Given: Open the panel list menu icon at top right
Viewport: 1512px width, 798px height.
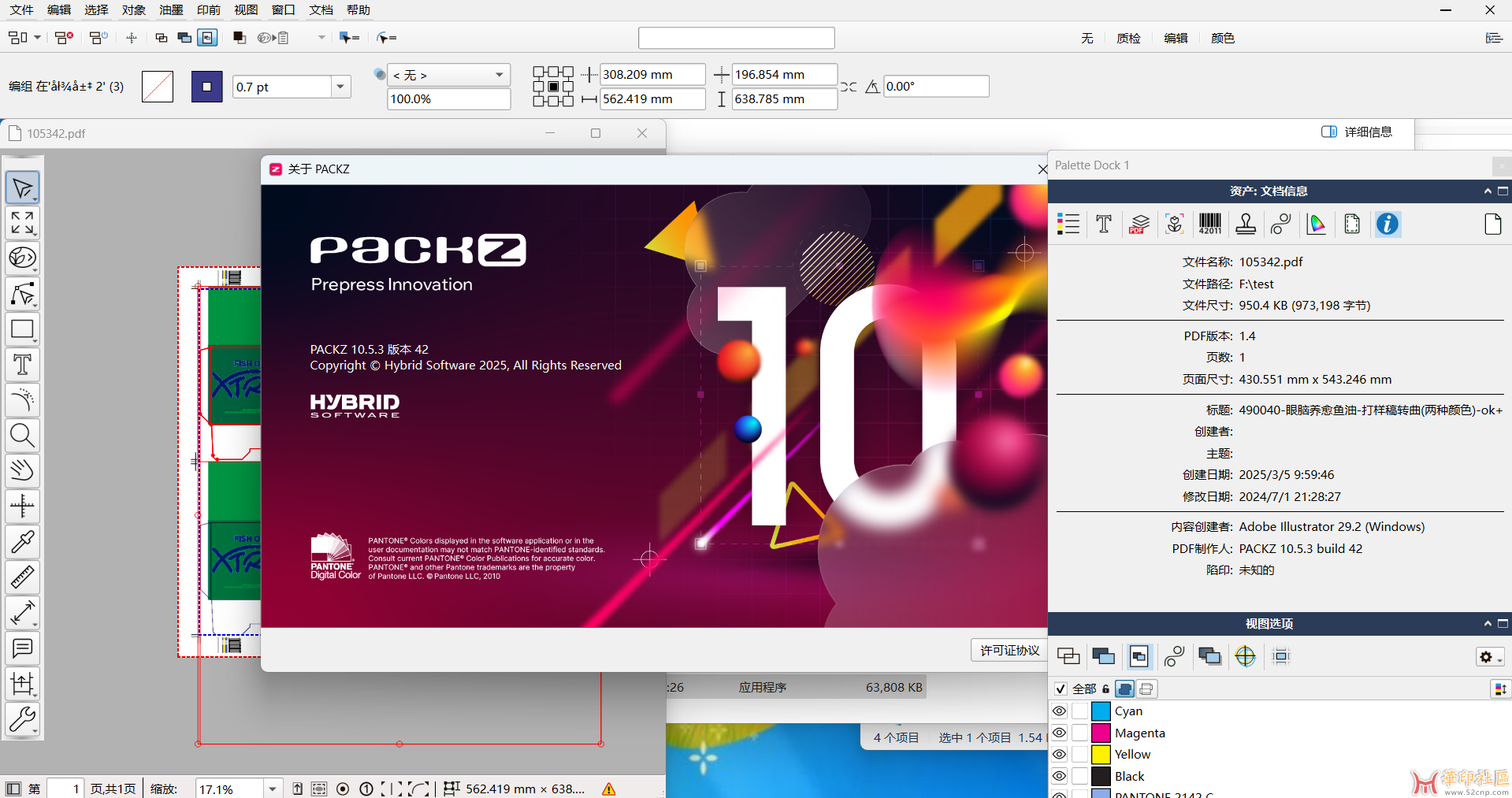Looking at the screenshot, I should tap(1494, 38).
